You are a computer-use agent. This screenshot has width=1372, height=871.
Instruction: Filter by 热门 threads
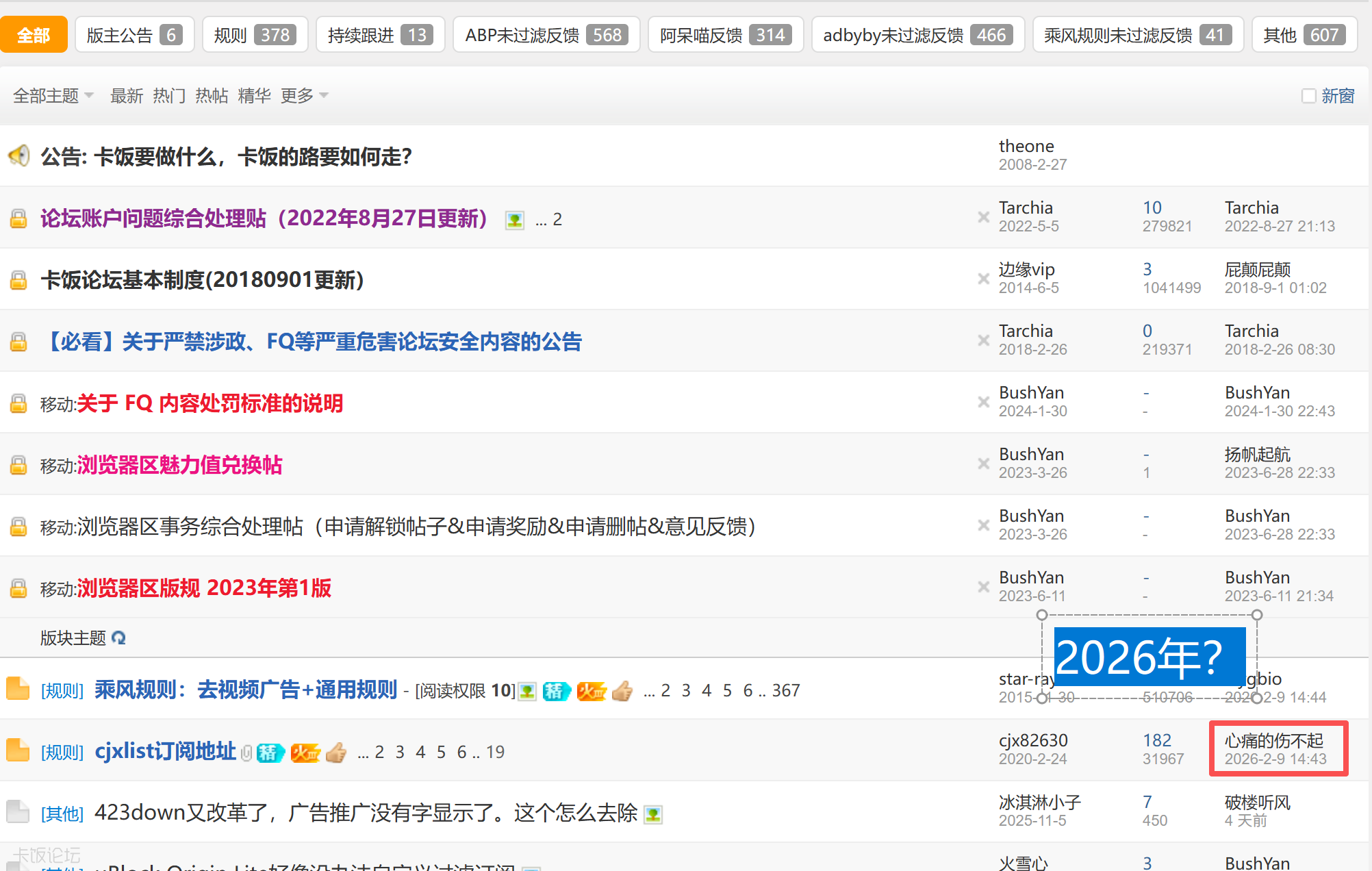tap(169, 96)
